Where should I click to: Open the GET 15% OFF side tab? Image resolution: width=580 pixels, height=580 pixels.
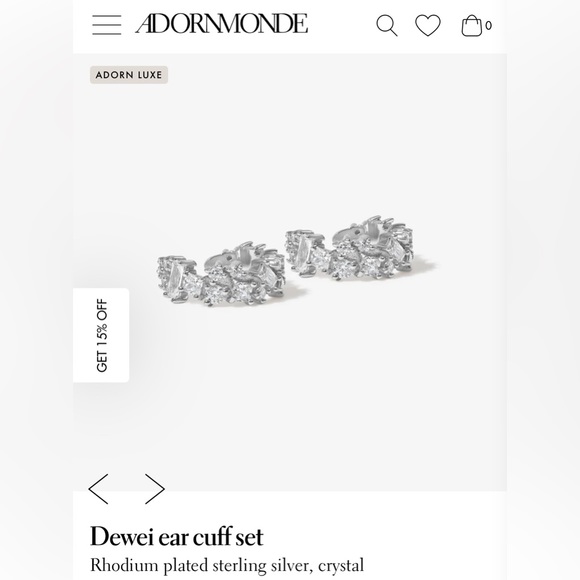pyautogui.click(x=101, y=335)
